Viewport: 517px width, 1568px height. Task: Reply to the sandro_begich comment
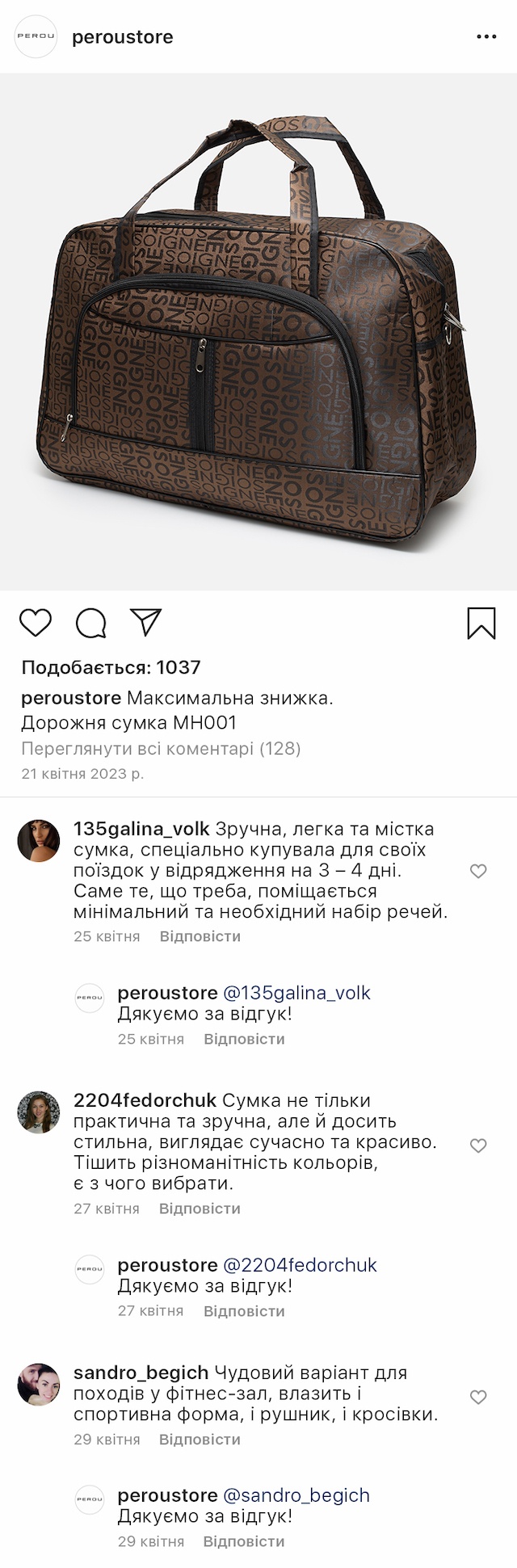point(200,1440)
